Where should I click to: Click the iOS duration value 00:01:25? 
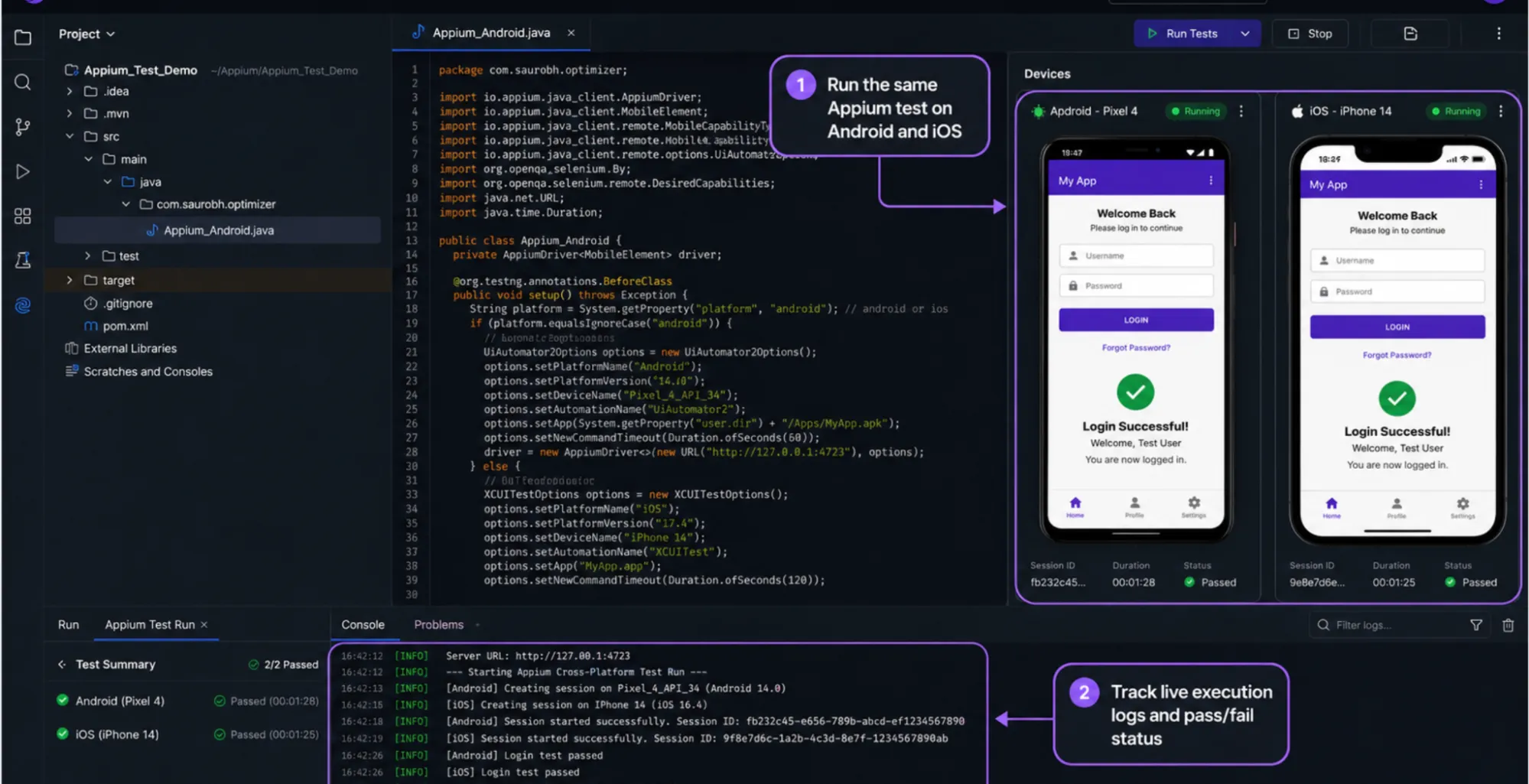(1394, 582)
